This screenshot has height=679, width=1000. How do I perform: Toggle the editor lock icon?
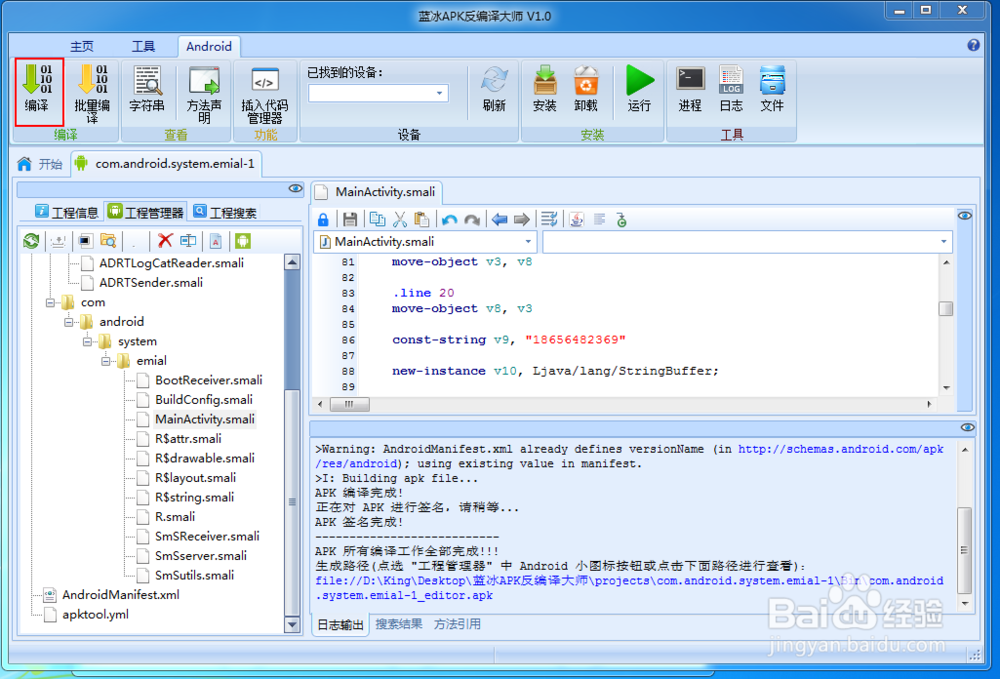pos(323,220)
